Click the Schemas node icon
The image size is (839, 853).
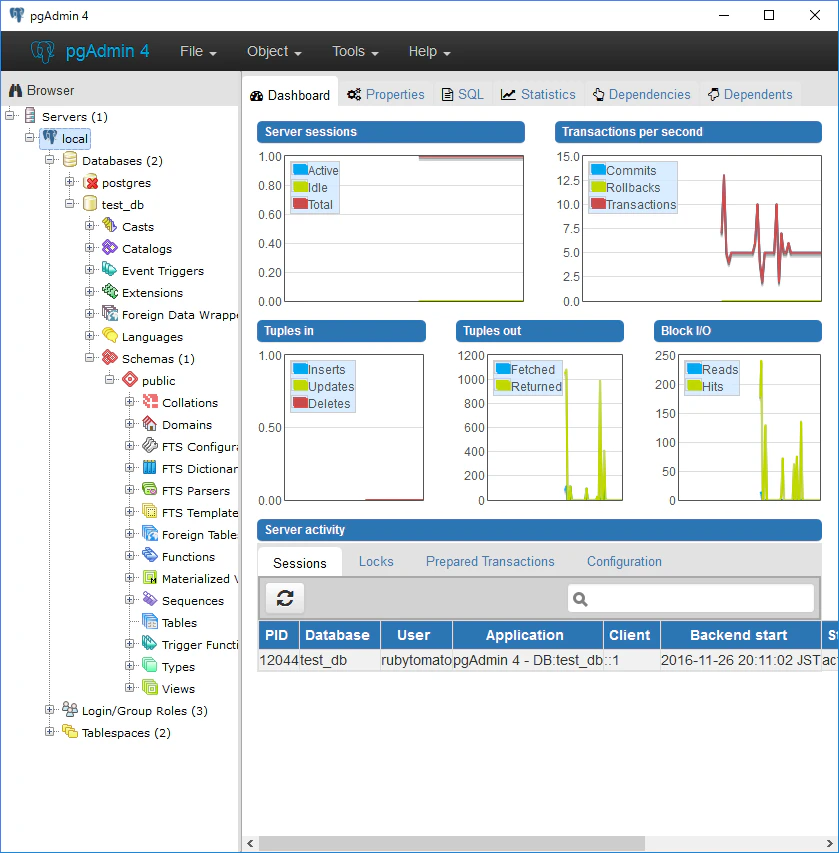pyautogui.click(x=110, y=358)
